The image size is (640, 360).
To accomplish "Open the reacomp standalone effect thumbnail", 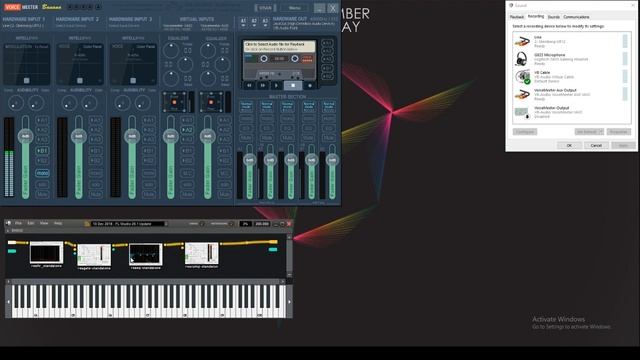I will tap(202, 253).
